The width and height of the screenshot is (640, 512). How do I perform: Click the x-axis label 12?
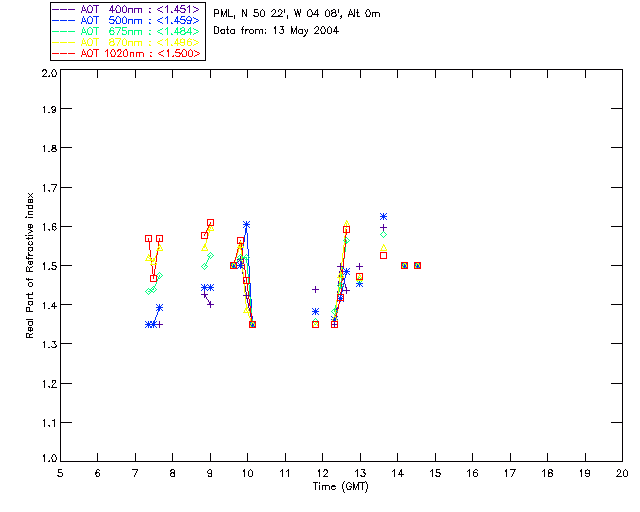(x=322, y=473)
